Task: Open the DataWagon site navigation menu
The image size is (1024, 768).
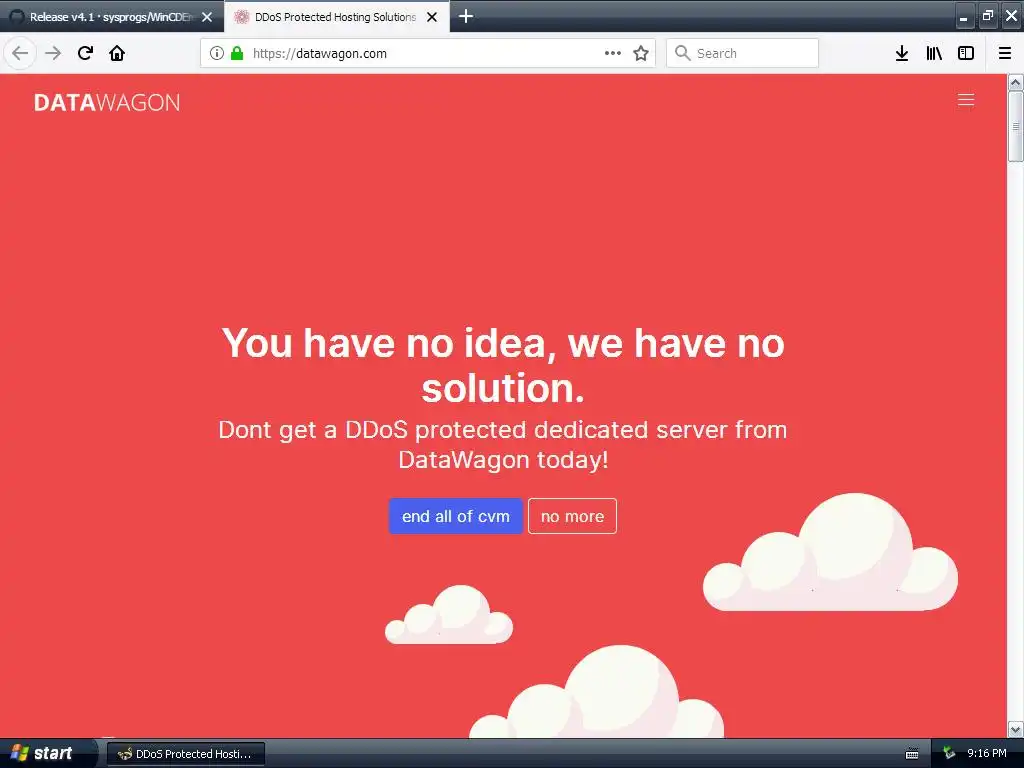Action: pyautogui.click(x=966, y=100)
